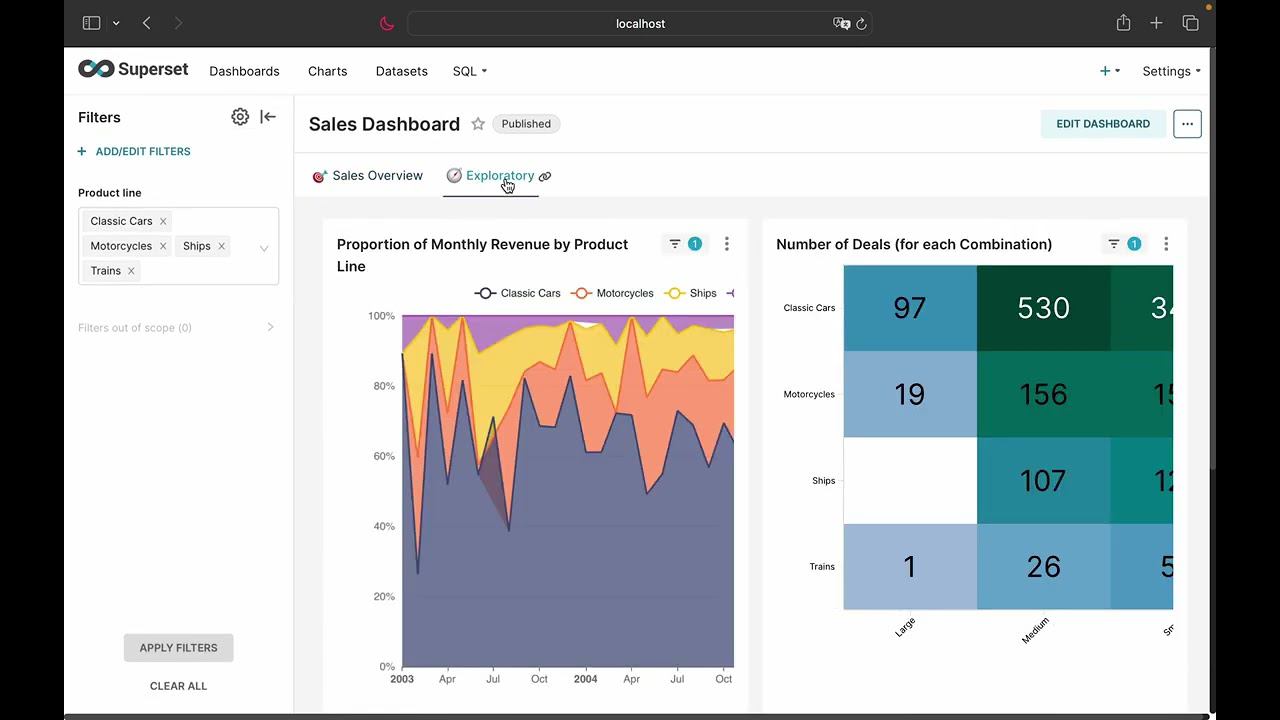Remove the Ships filter tag
Viewport: 1280px width, 720px height.
point(221,246)
